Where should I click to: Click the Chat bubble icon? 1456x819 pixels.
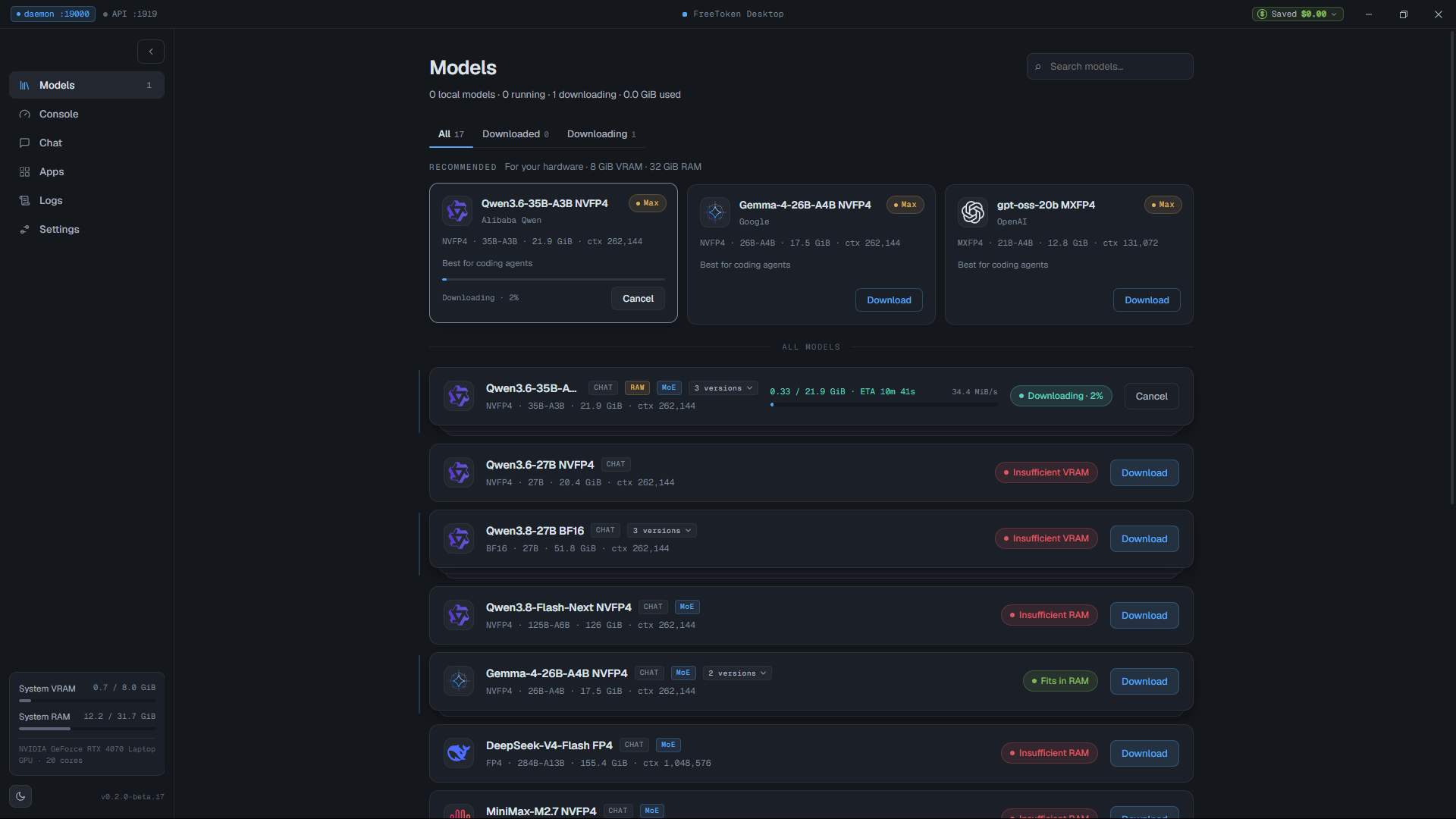coord(24,143)
